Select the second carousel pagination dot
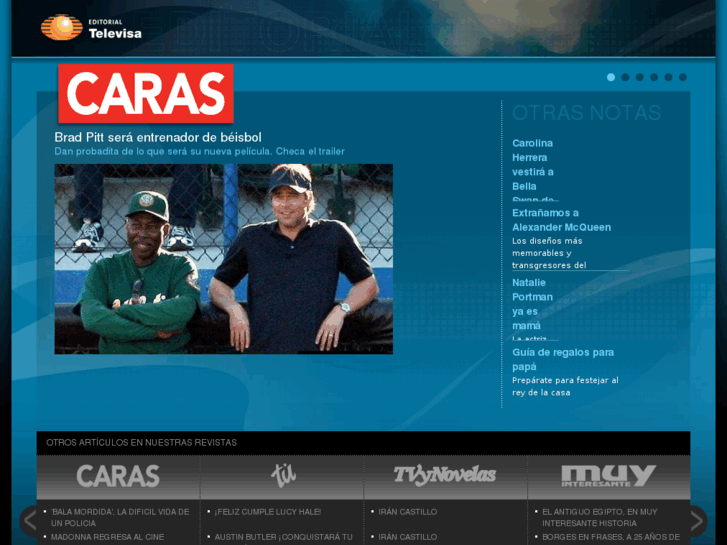This screenshot has height=545, width=727. pyautogui.click(x=625, y=77)
